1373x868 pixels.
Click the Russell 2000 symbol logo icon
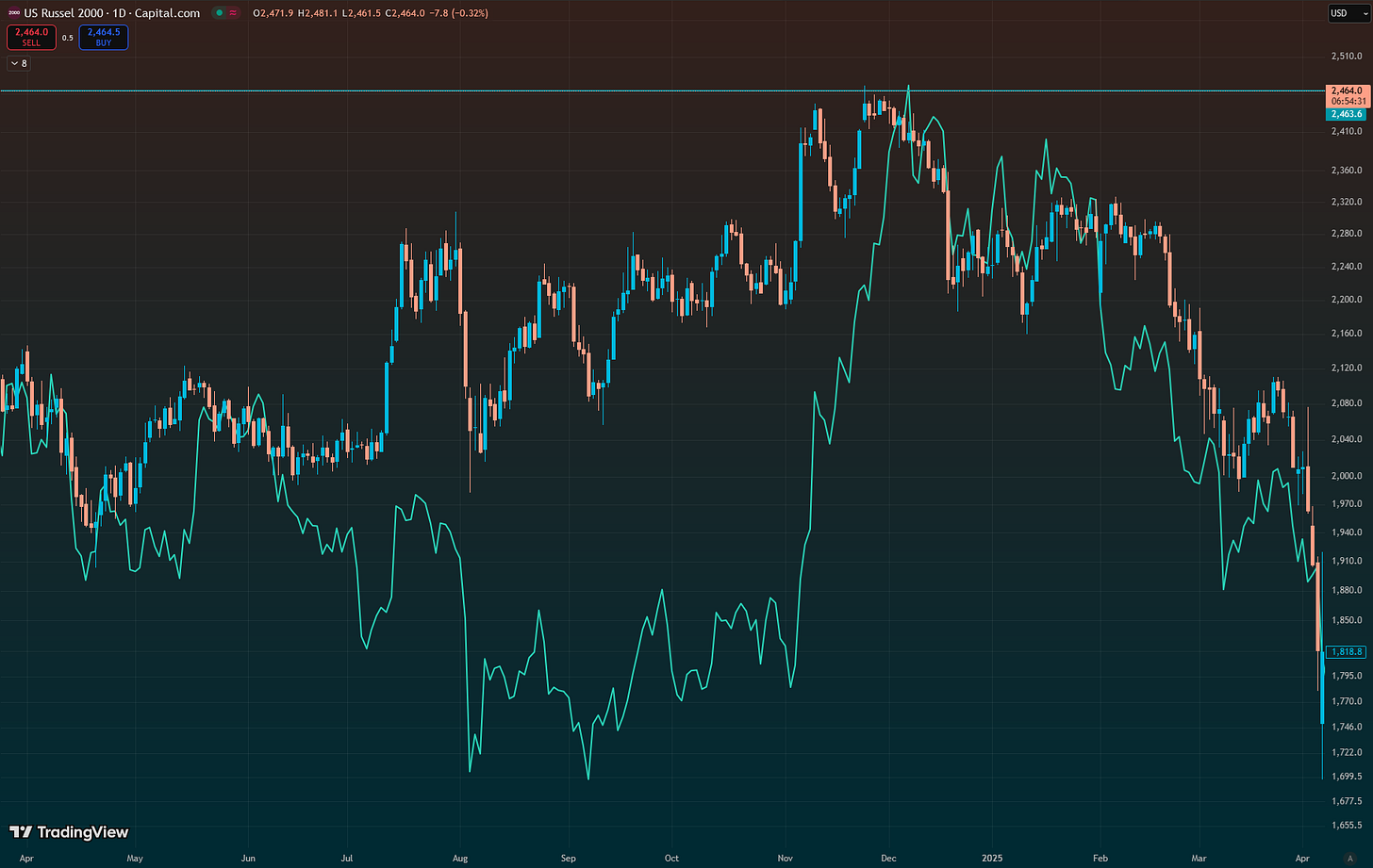(13, 13)
